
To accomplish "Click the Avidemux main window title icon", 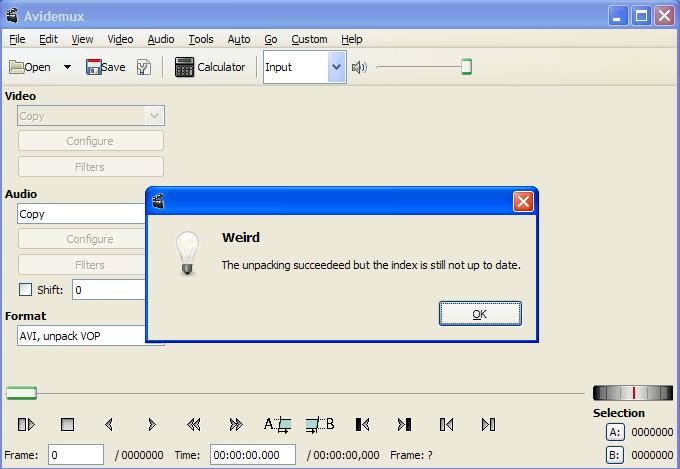I will pyautogui.click(x=12, y=16).
